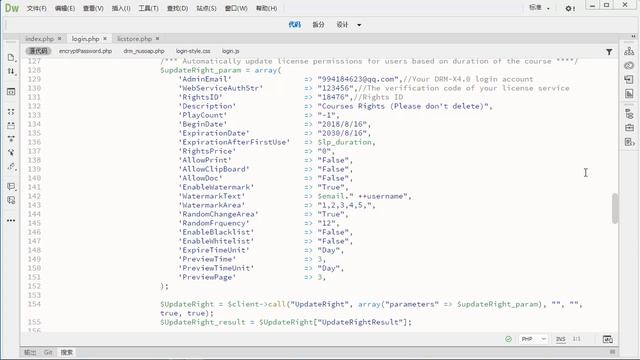Screen dimensions: 640x360
Task: Click the arrow icon beside line 137
Action: [11, 153]
